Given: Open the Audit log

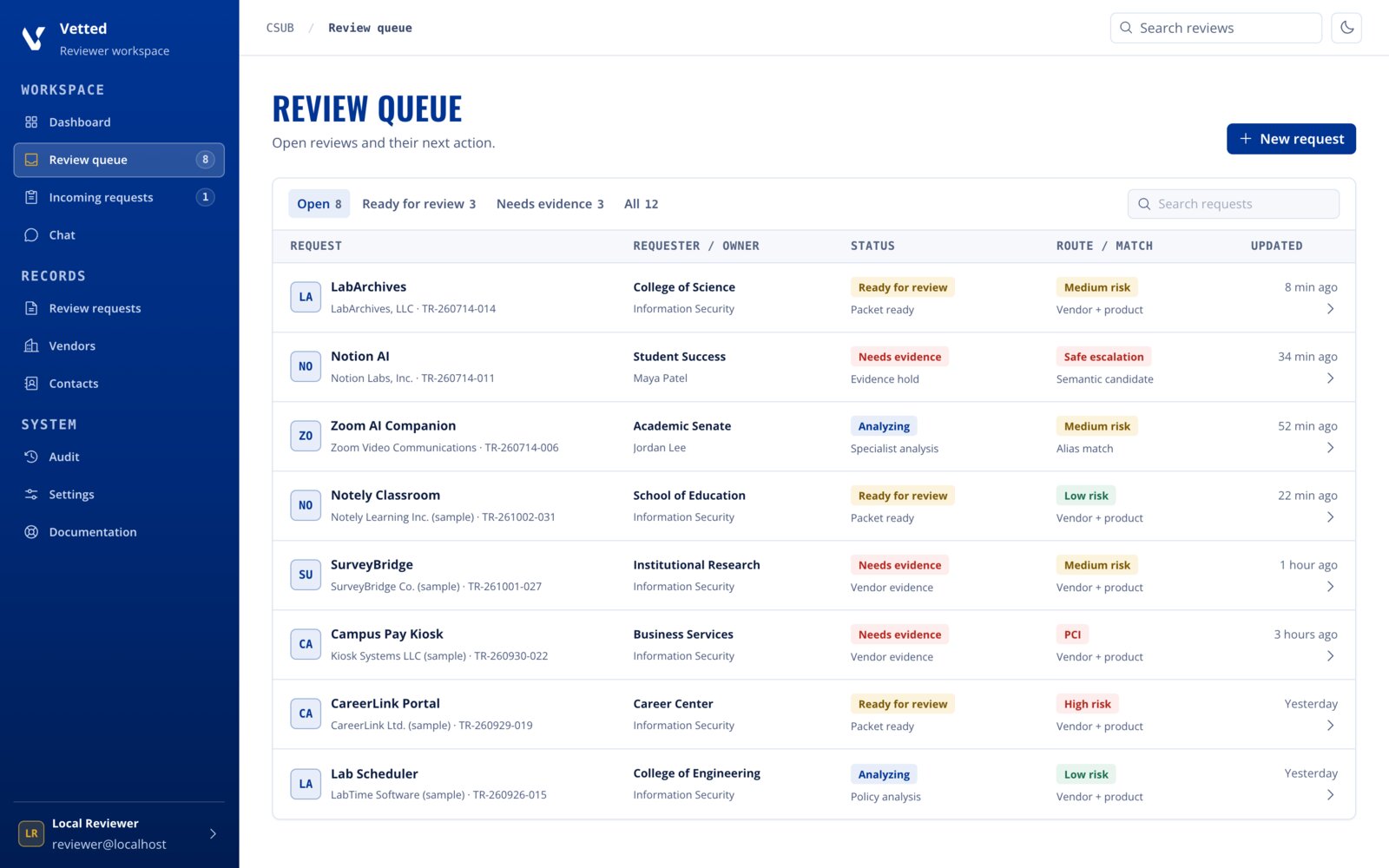Looking at the screenshot, I should (x=119, y=457).
